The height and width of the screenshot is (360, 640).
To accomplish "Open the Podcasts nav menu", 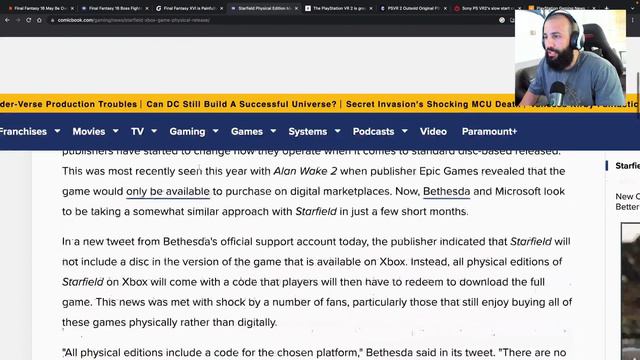I will click(x=373, y=131).
